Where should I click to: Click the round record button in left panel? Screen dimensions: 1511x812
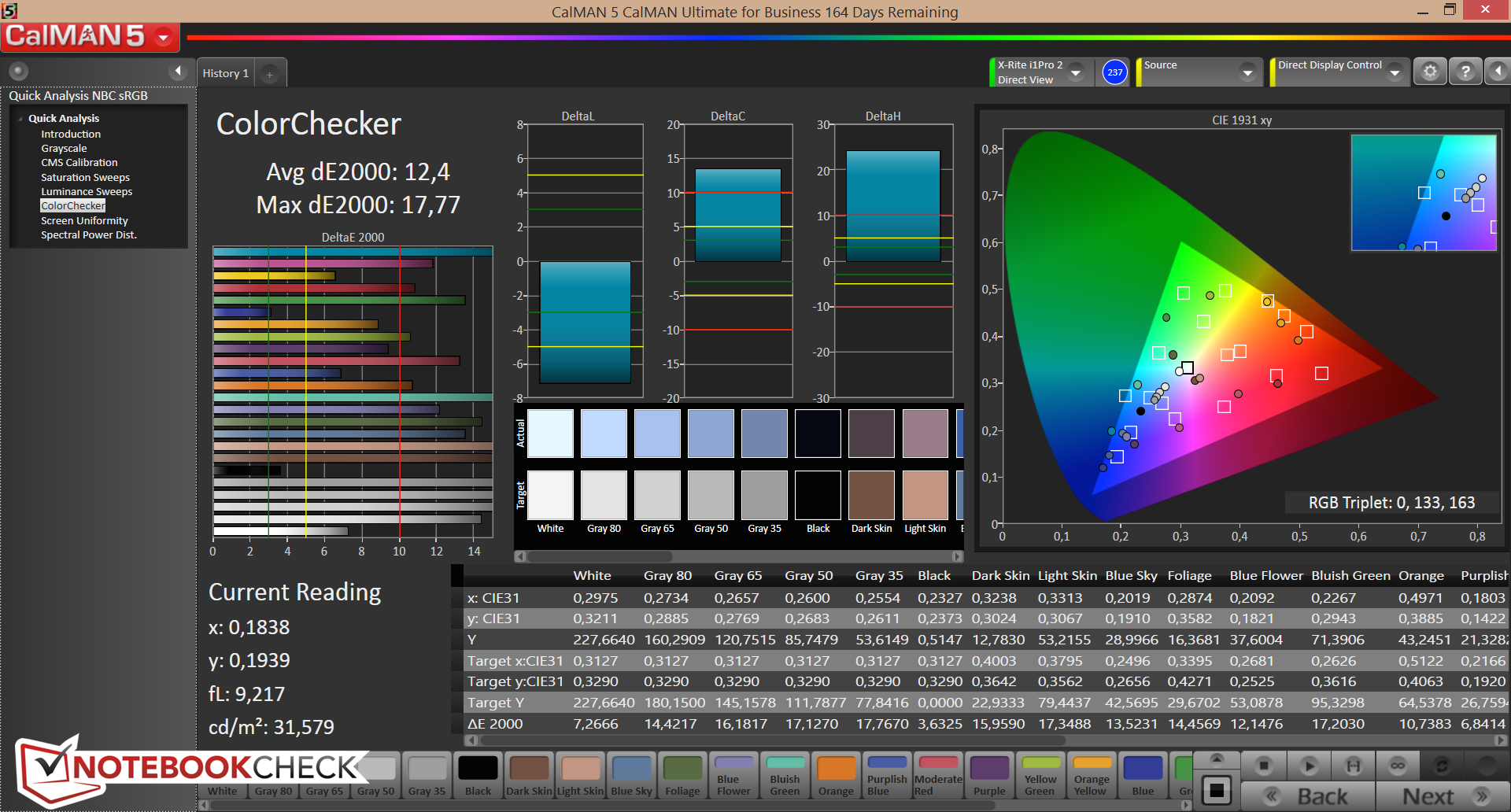[18, 71]
